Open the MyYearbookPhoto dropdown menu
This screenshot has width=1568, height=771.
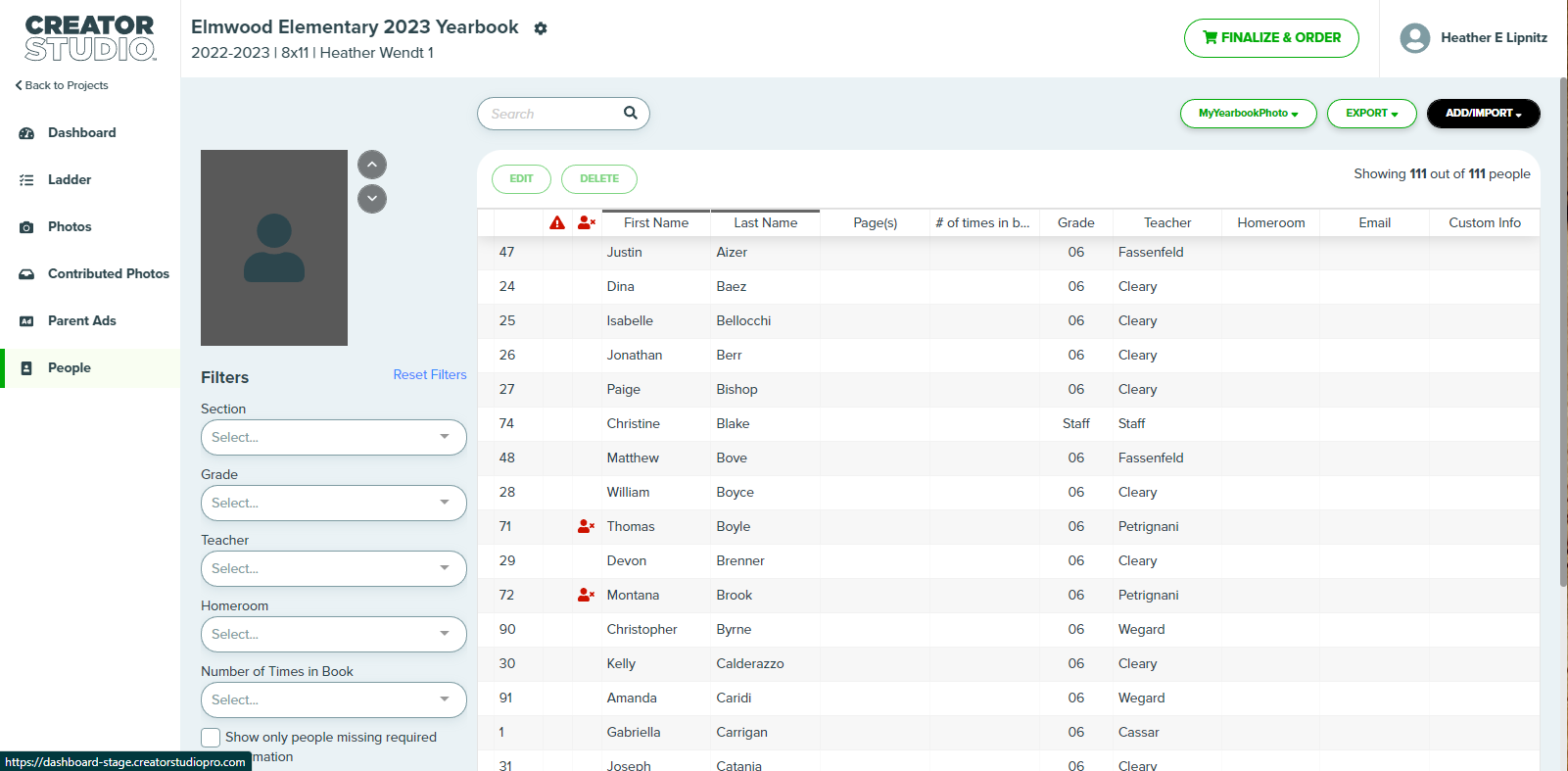pyautogui.click(x=1249, y=114)
